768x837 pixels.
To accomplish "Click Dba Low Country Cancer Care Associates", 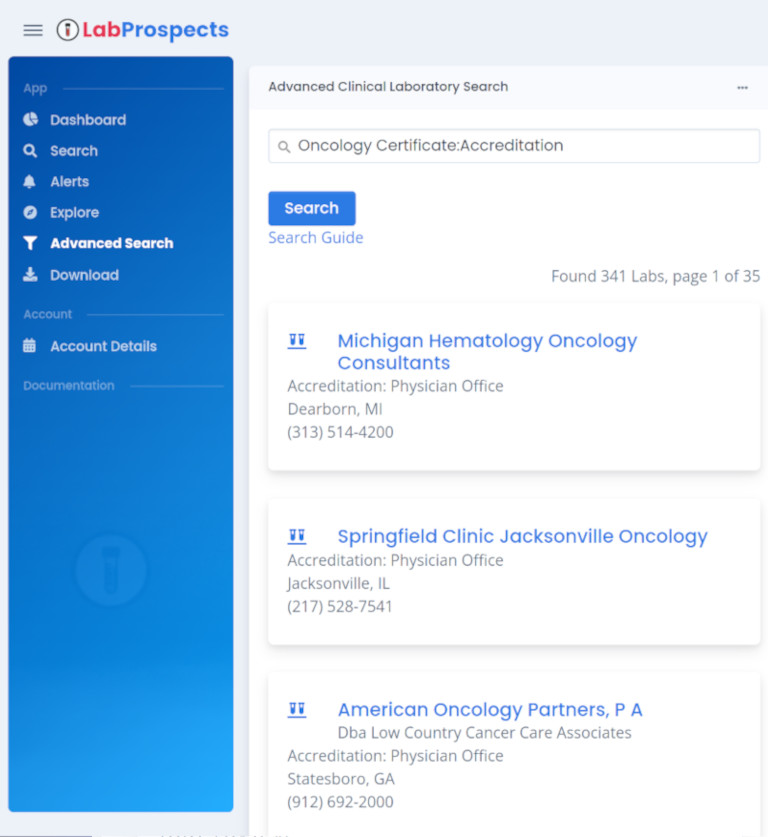I will click(484, 733).
